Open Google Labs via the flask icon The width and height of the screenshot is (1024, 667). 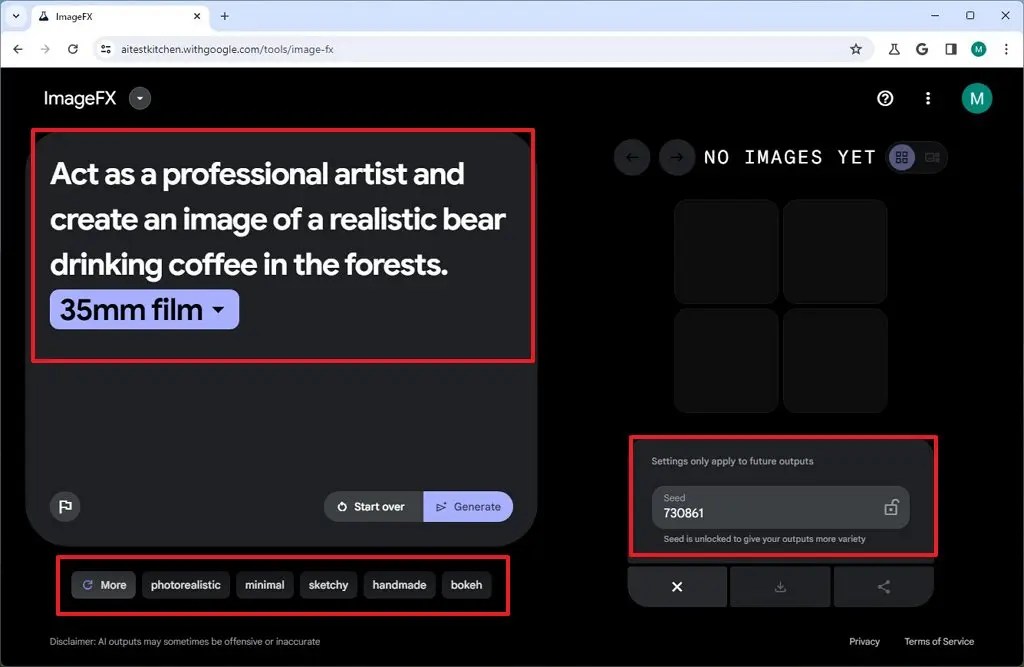894,48
